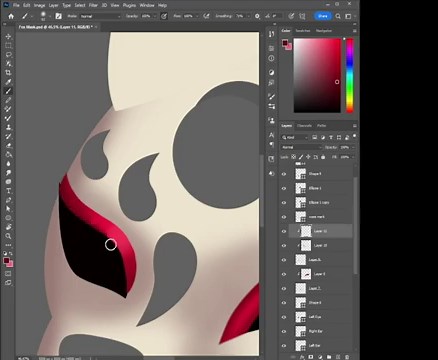This screenshot has width=438, height=360.
Task: Open the Adjustments panel icon
Action: 271,72
